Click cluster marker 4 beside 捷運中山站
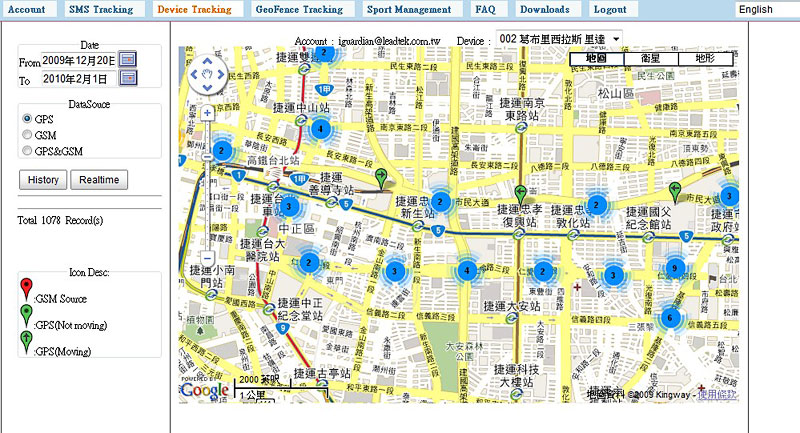The width and height of the screenshot is (800, 433). pyautogui.click(x=320, y=129)
